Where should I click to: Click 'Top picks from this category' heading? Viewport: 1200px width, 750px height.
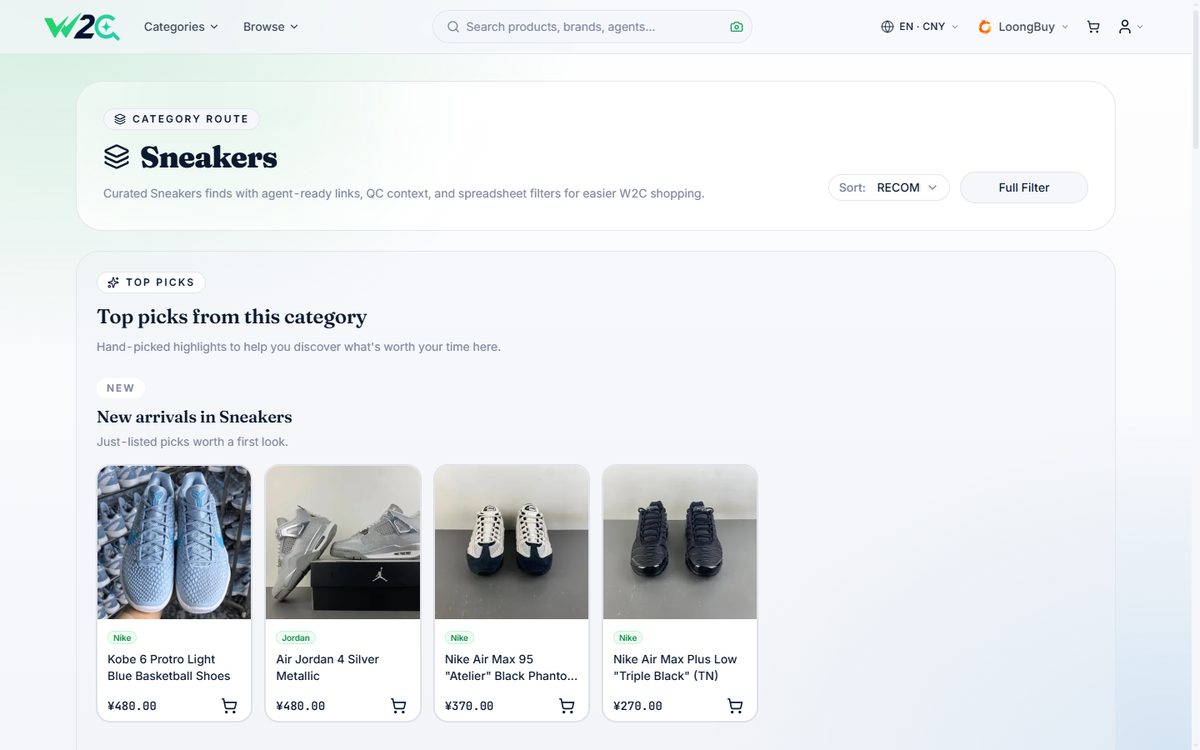click(232, 317)
